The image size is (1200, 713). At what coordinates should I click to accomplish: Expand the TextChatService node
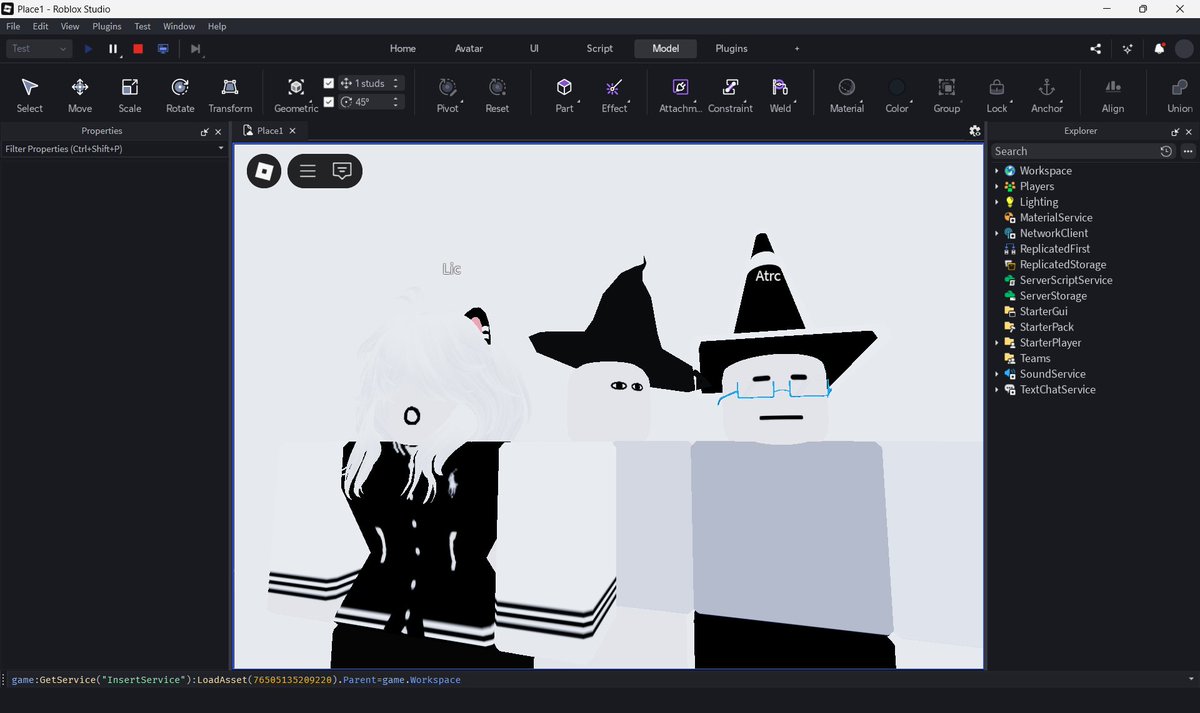pos(997,390)
